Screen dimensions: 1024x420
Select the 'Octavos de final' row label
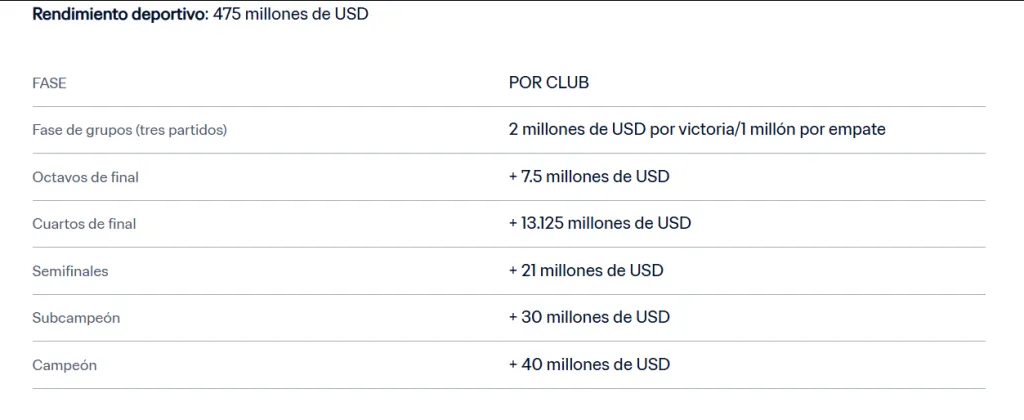[85, 177]
